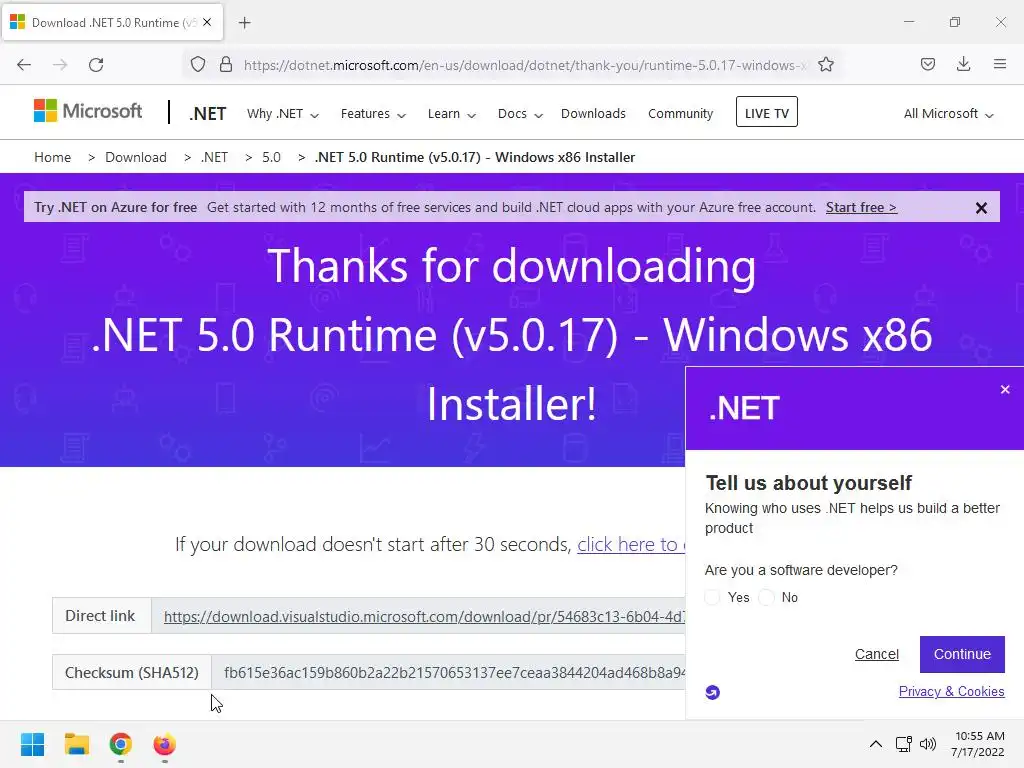Viewport: 1024px width, 768px height.
Task: Close the Download .NET 5.0 Runtime tab
Action: [207, 22]
